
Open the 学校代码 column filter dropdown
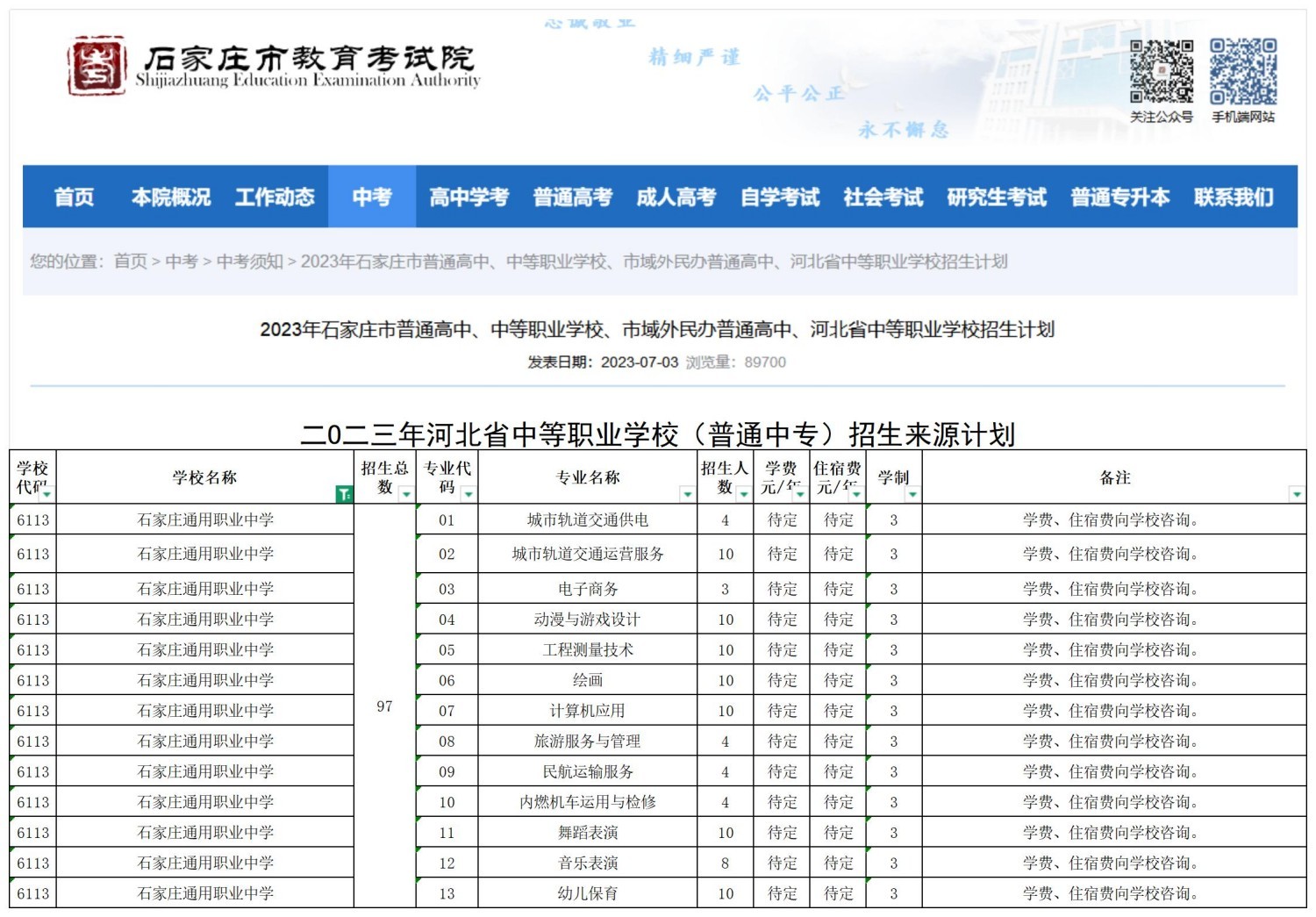(46, 495)
